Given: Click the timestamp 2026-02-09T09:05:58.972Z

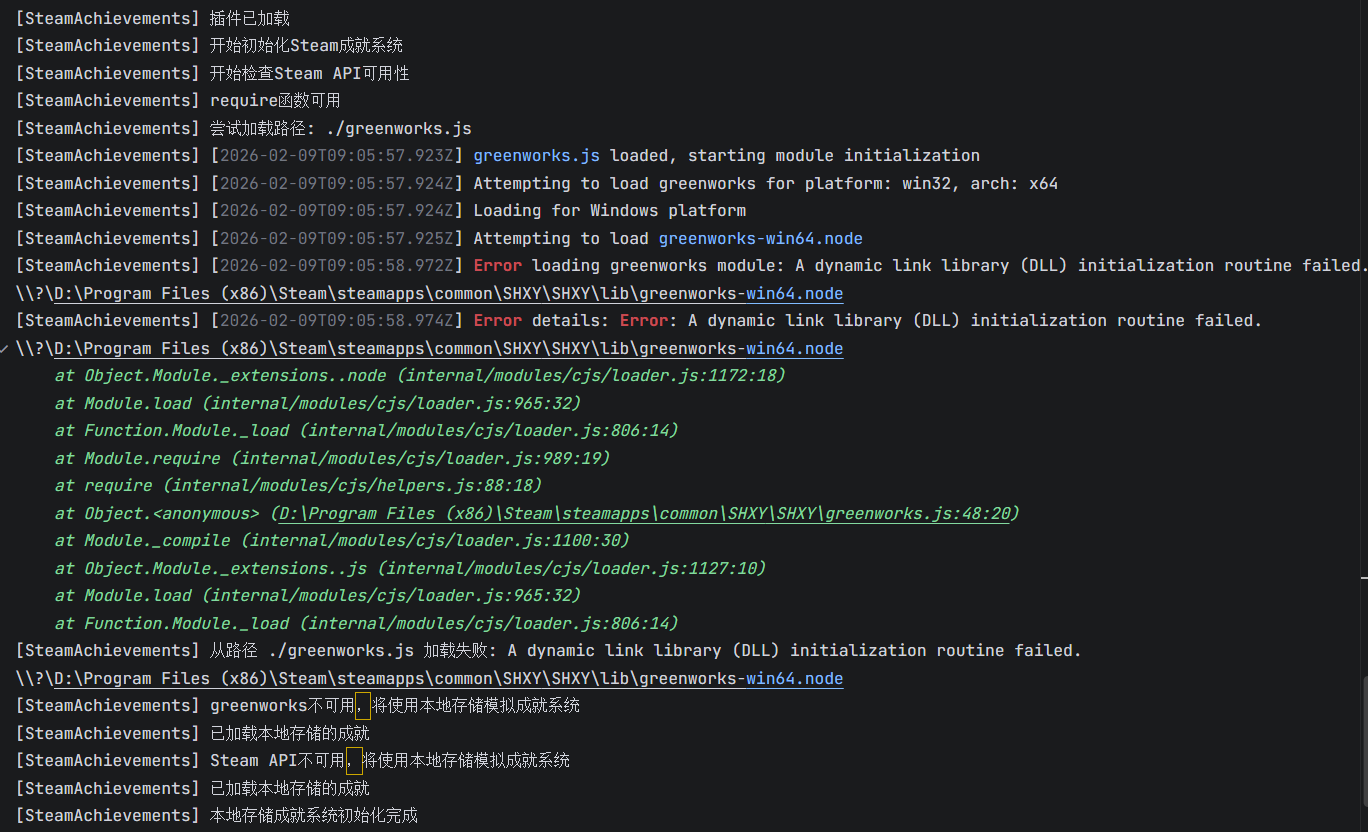Looking at the screenshot, I should [336, 266].
